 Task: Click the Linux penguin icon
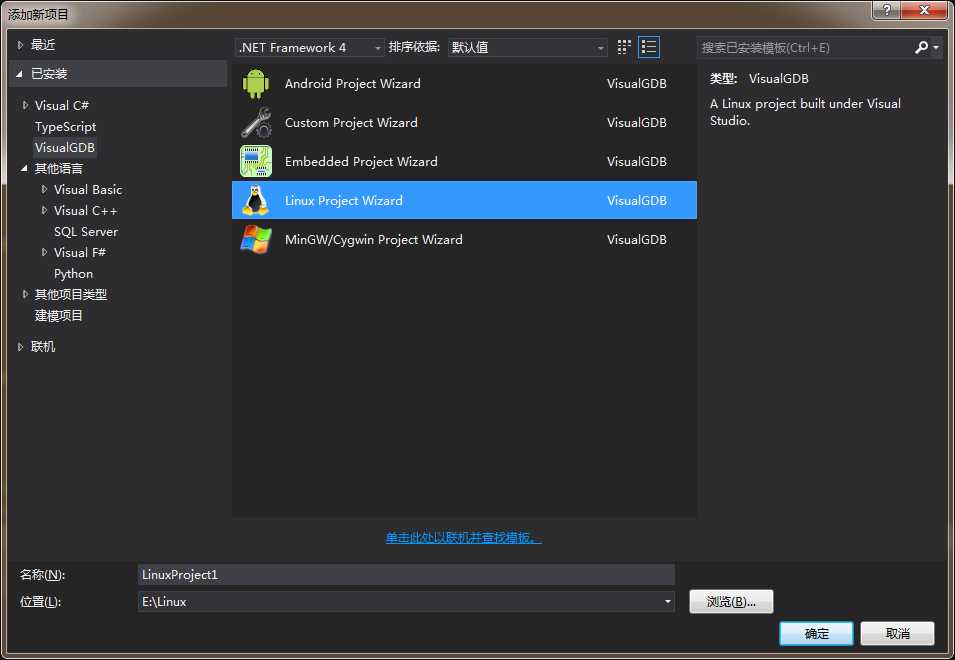pyautogui.click(x=256, y=200)
